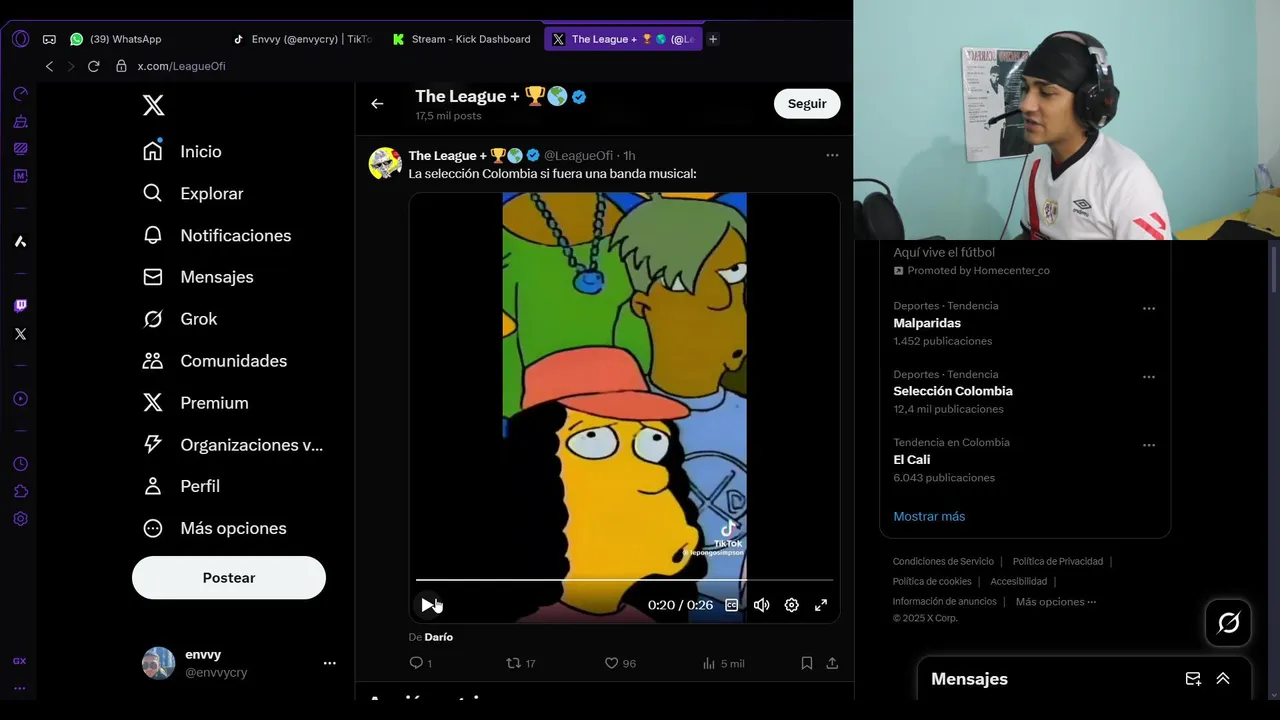Open Política de Privacidad link

pyautogui.click(x=1058, y=562)
